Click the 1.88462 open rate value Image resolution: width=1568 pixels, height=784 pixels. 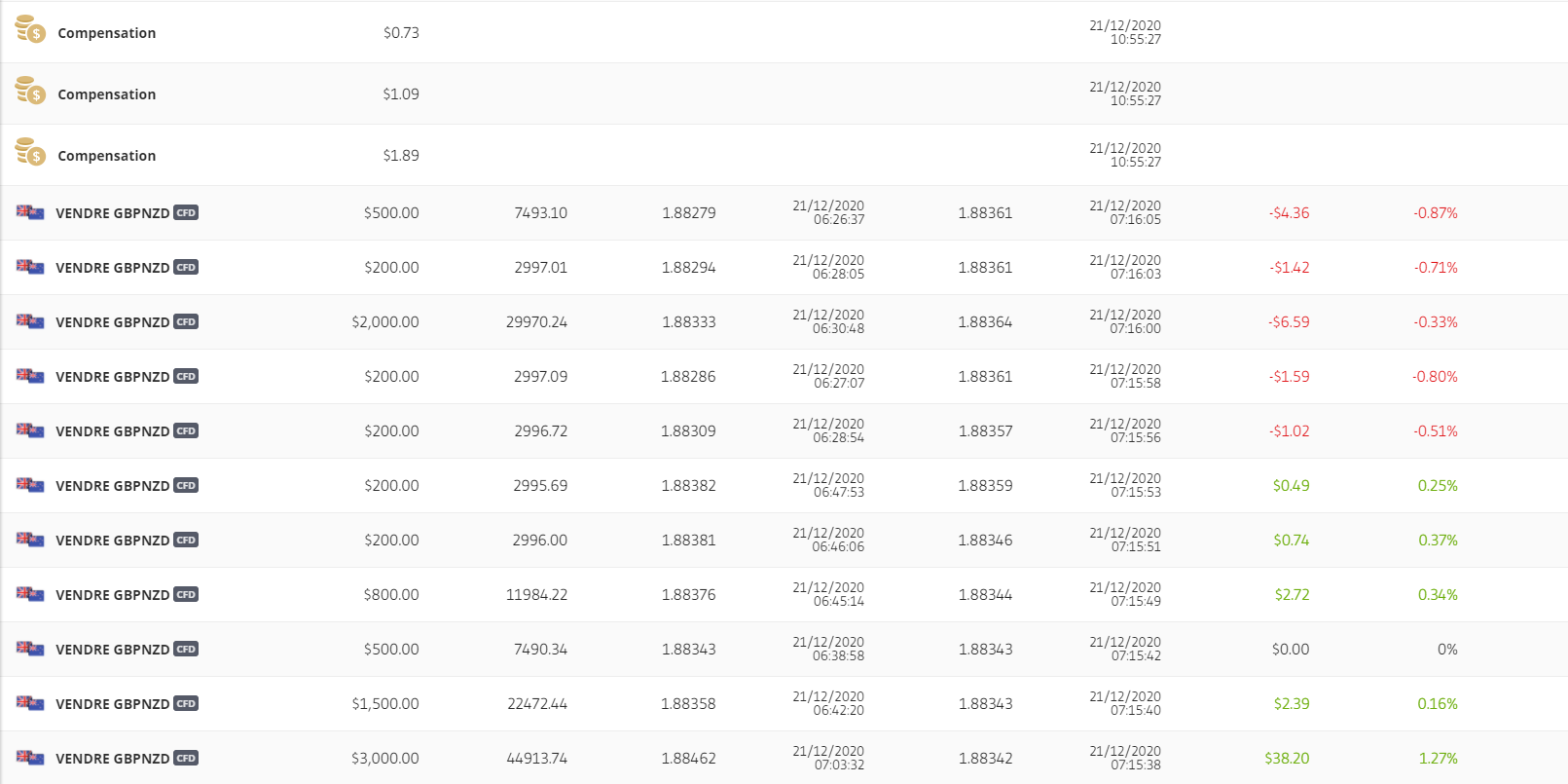(688, 759)
